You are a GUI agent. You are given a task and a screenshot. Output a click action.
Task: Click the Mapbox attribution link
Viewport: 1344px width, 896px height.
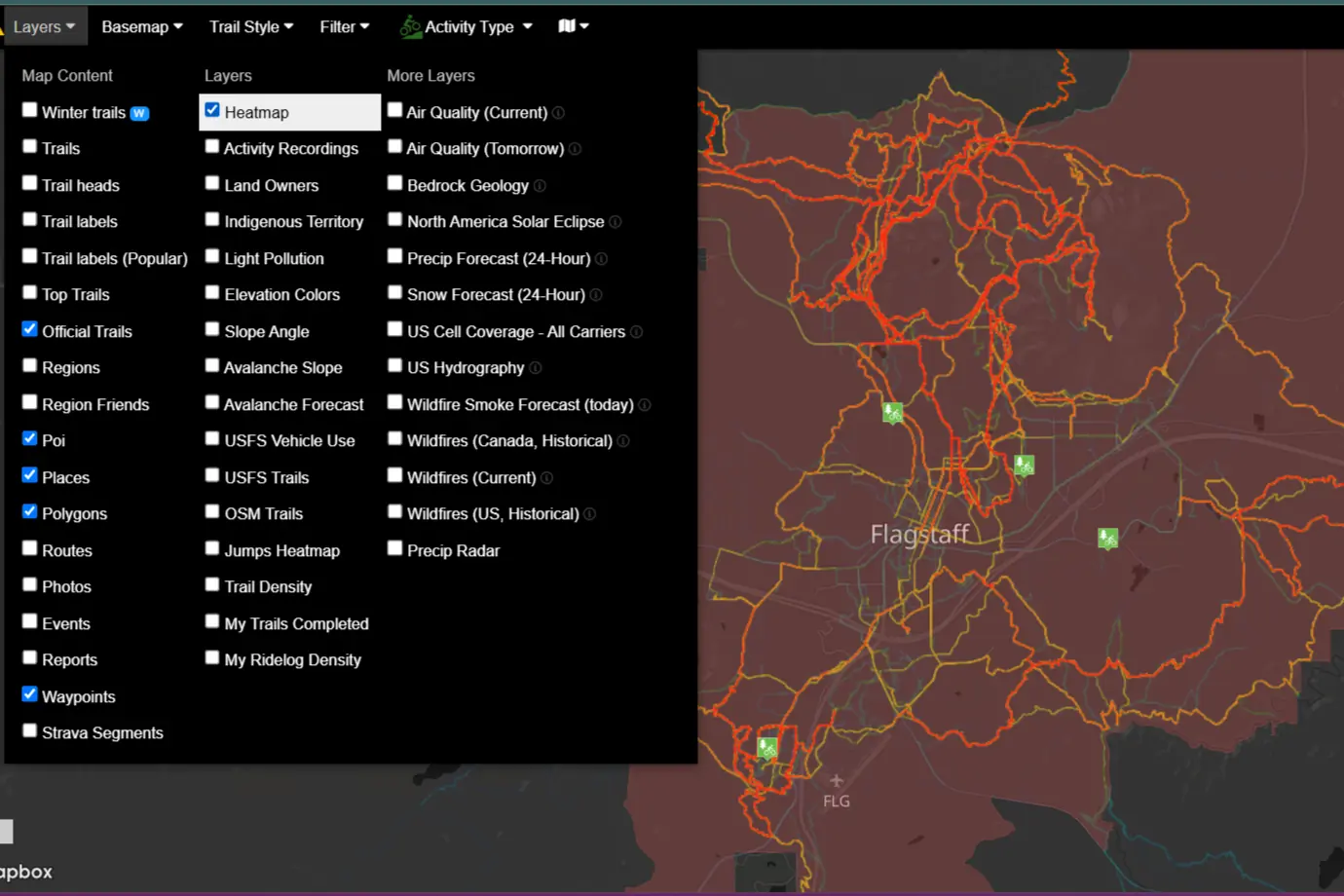(x=26, y=872)
